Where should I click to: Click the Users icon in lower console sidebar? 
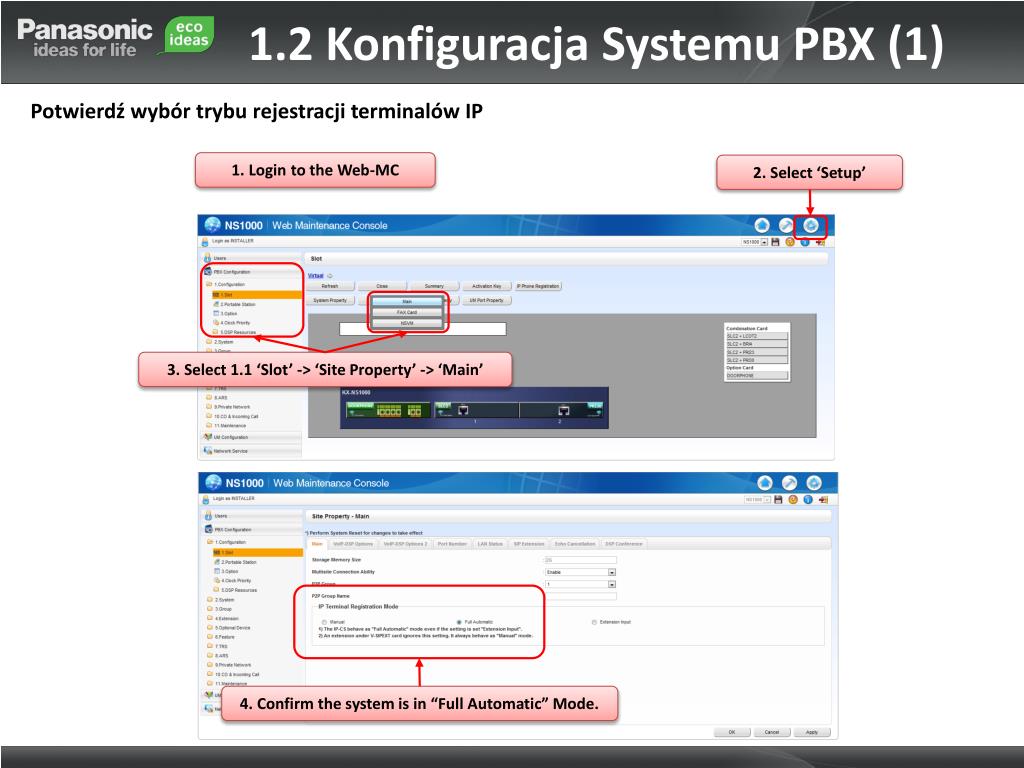tap(208, 516)
